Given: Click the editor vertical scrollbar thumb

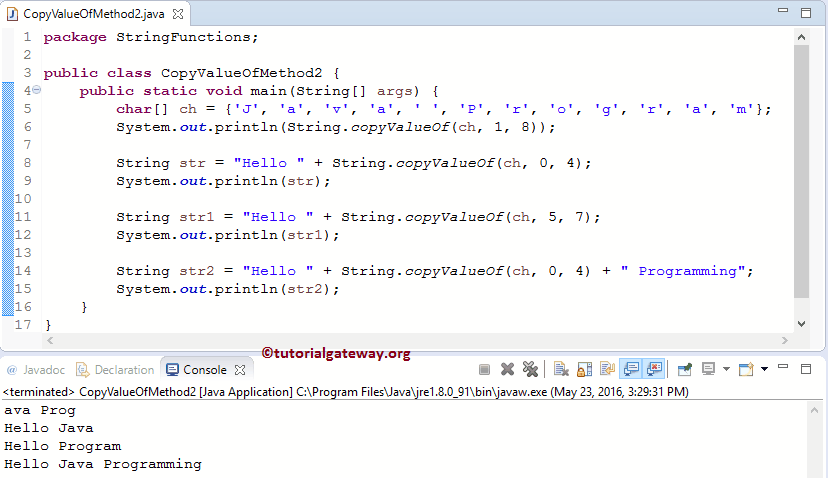Looking at the screenshot, I should [801, 172].
